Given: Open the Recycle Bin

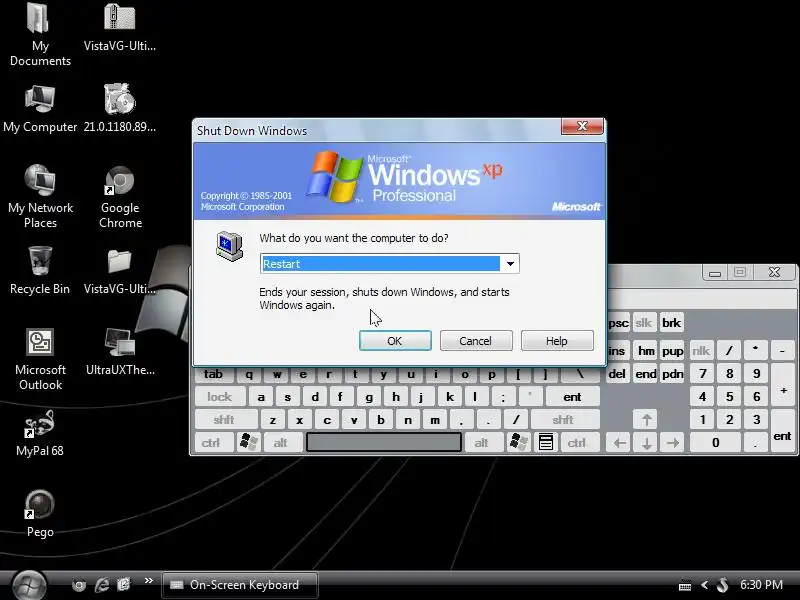Looking at the screenshot, I should (x=40, y=270).
